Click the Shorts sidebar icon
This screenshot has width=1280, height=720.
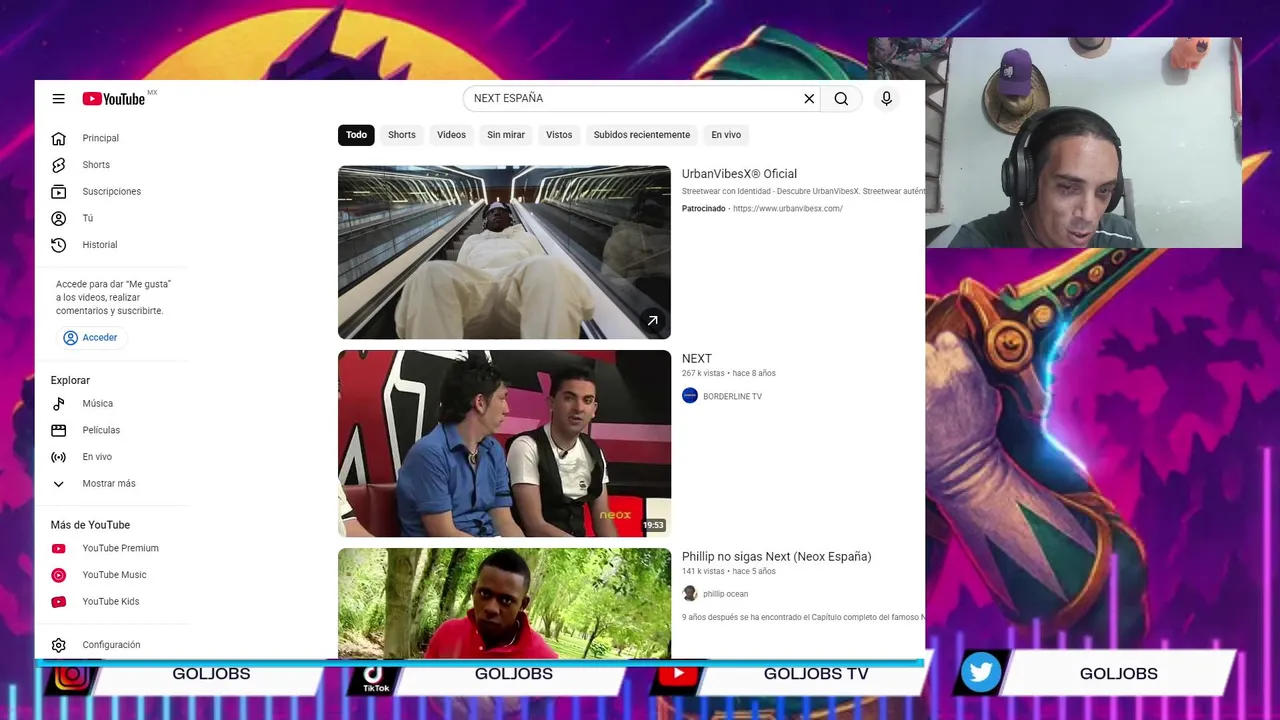(59, 165)
